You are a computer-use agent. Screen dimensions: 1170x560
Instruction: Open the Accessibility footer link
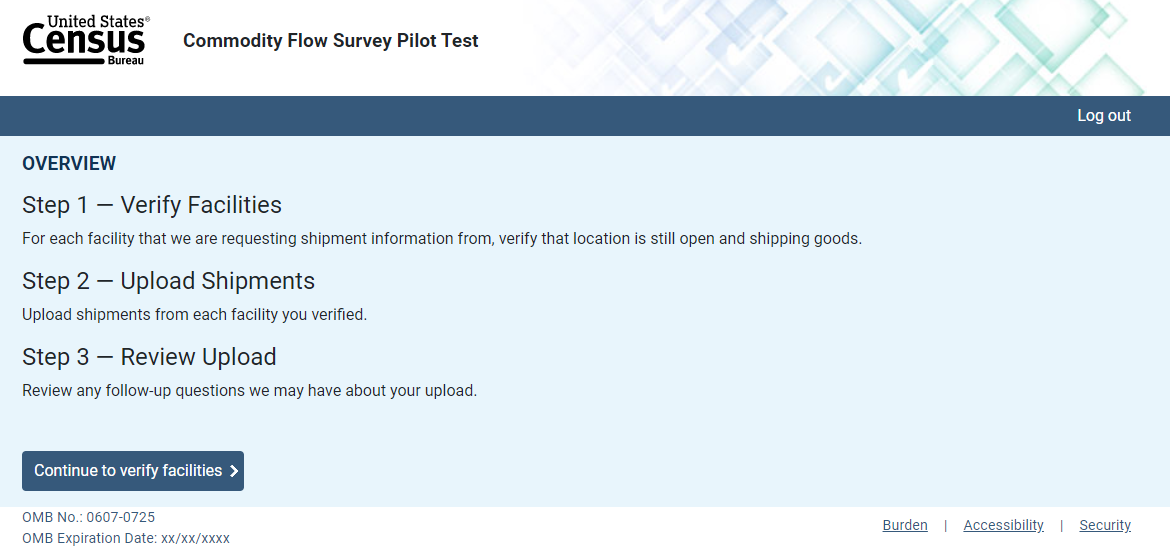[1003, 525]
